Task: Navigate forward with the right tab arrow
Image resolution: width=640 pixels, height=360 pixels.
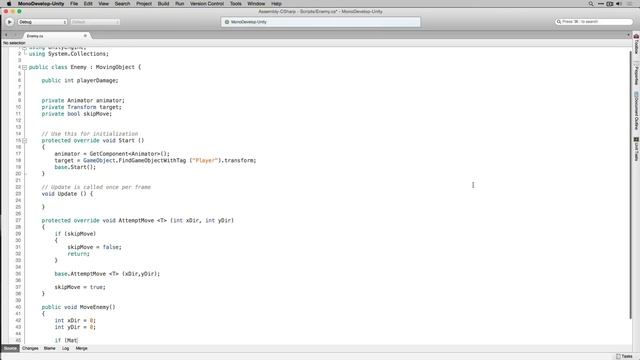Action: click(16, 36)
